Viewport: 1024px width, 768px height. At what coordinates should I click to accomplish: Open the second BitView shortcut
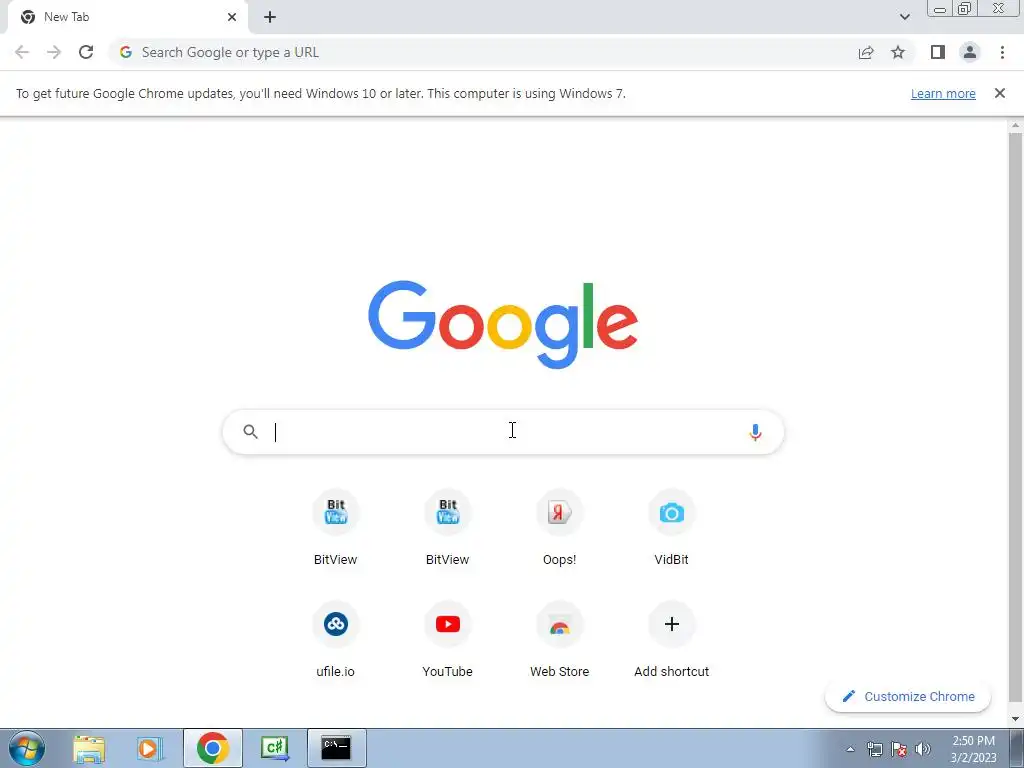[x=447, y=528]
